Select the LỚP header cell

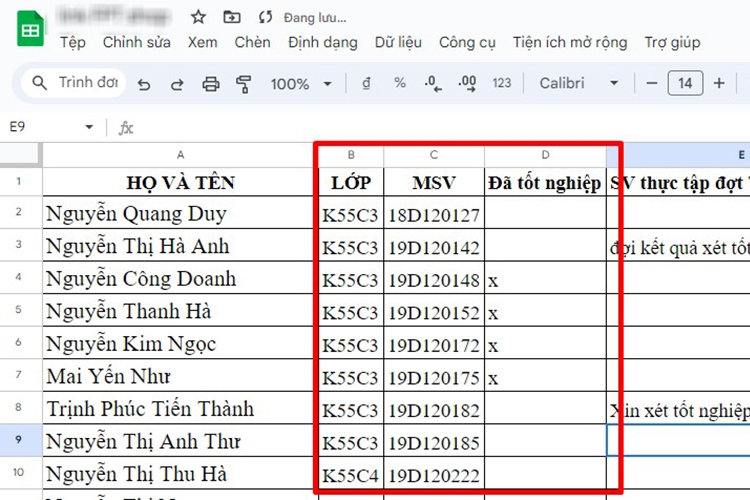pyautogui.click(x=351, y=182)
